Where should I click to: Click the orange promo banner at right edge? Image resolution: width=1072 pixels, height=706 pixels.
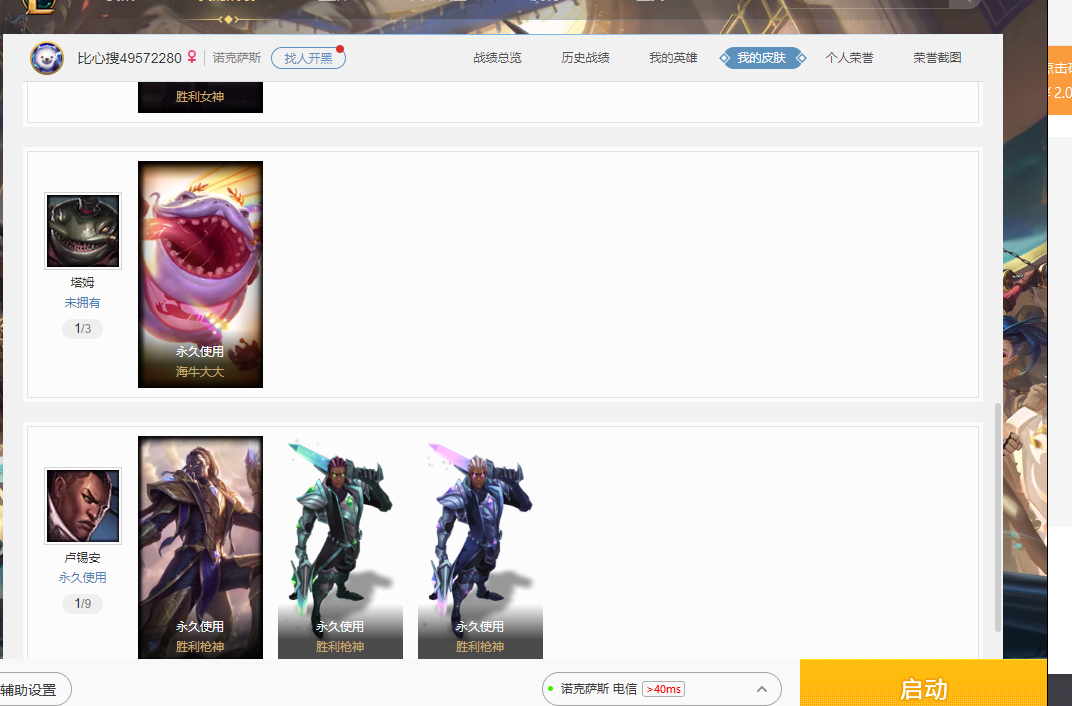(x=1059, y=81)
